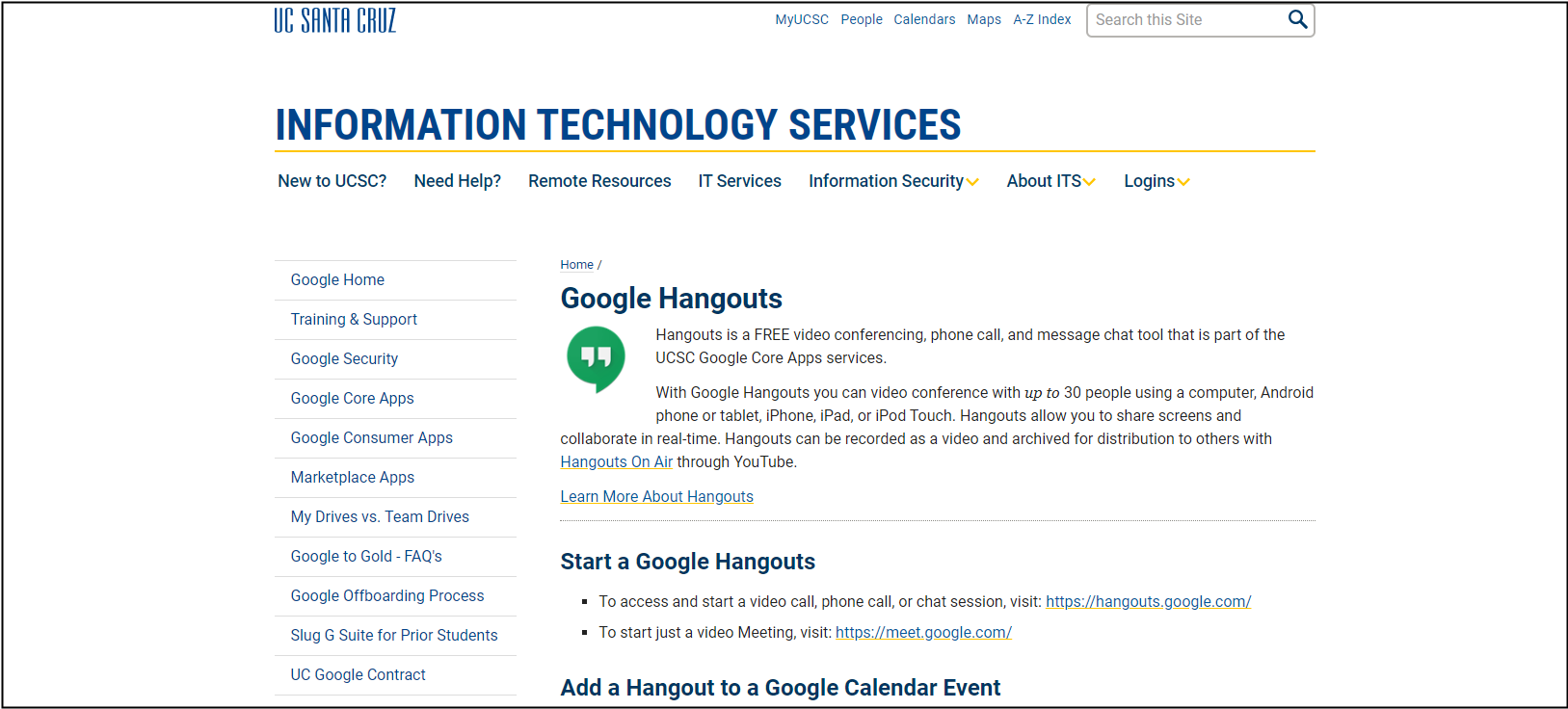This screenshot has height=709, width=1568.
Task: Open MyUCSC from the top links
Action: [801, 19]
